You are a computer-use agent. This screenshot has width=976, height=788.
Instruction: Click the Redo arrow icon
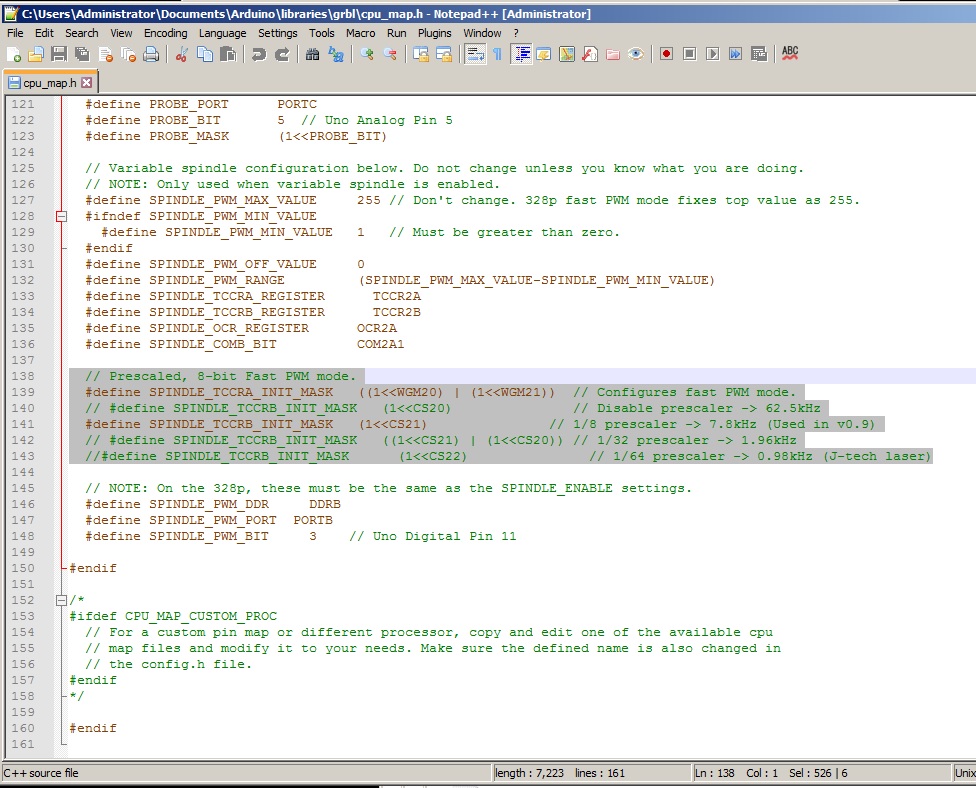[282, 55]
